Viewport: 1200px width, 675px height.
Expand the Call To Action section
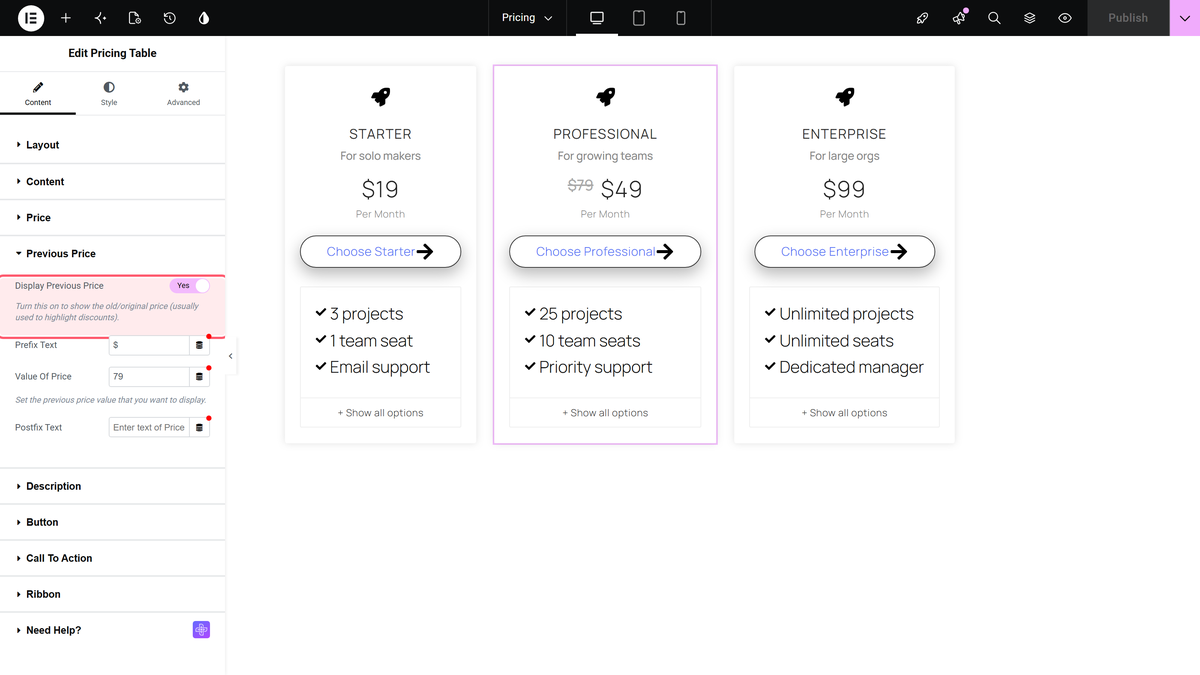point(113,558)
